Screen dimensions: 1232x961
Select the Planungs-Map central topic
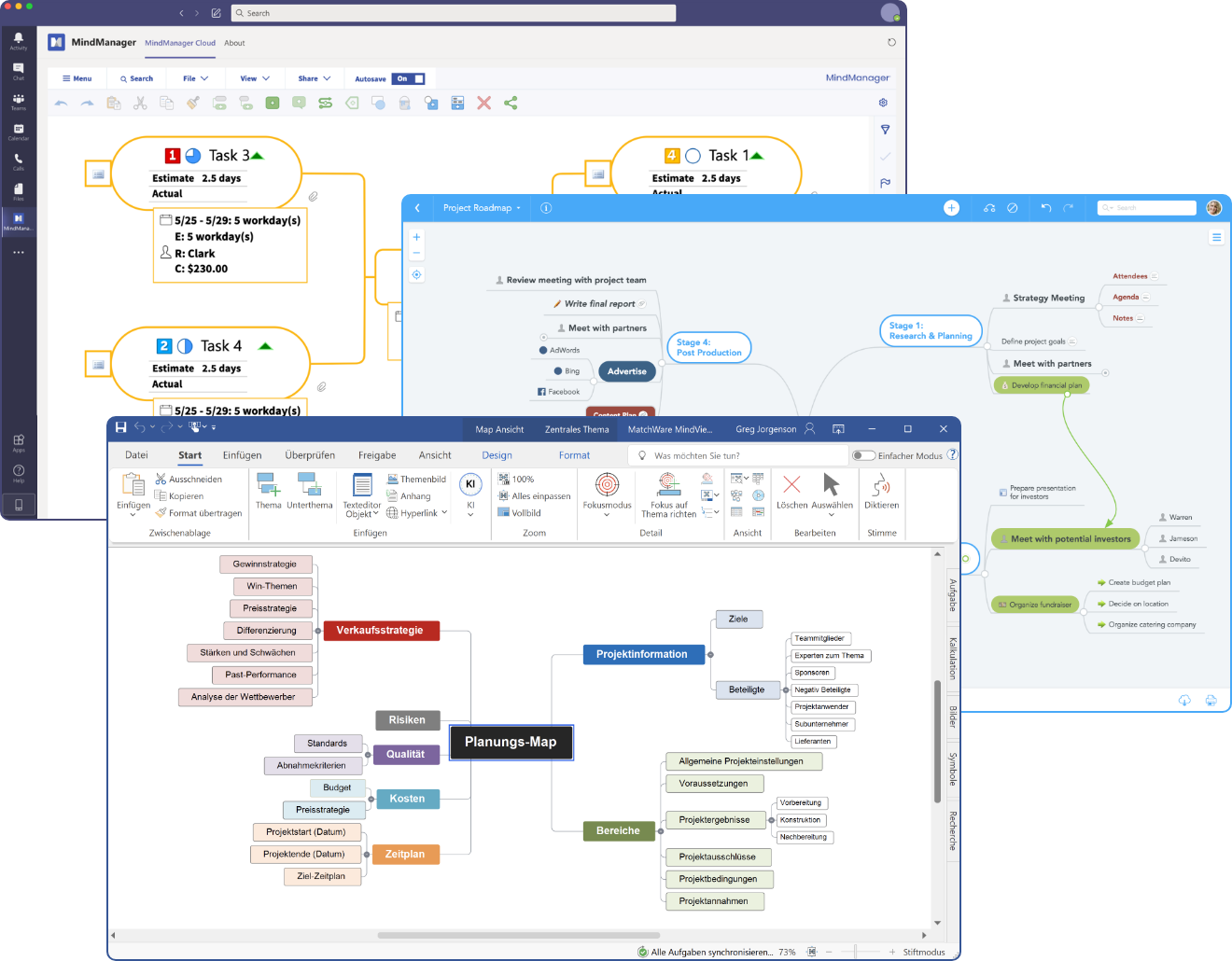[x=511, y=742]
